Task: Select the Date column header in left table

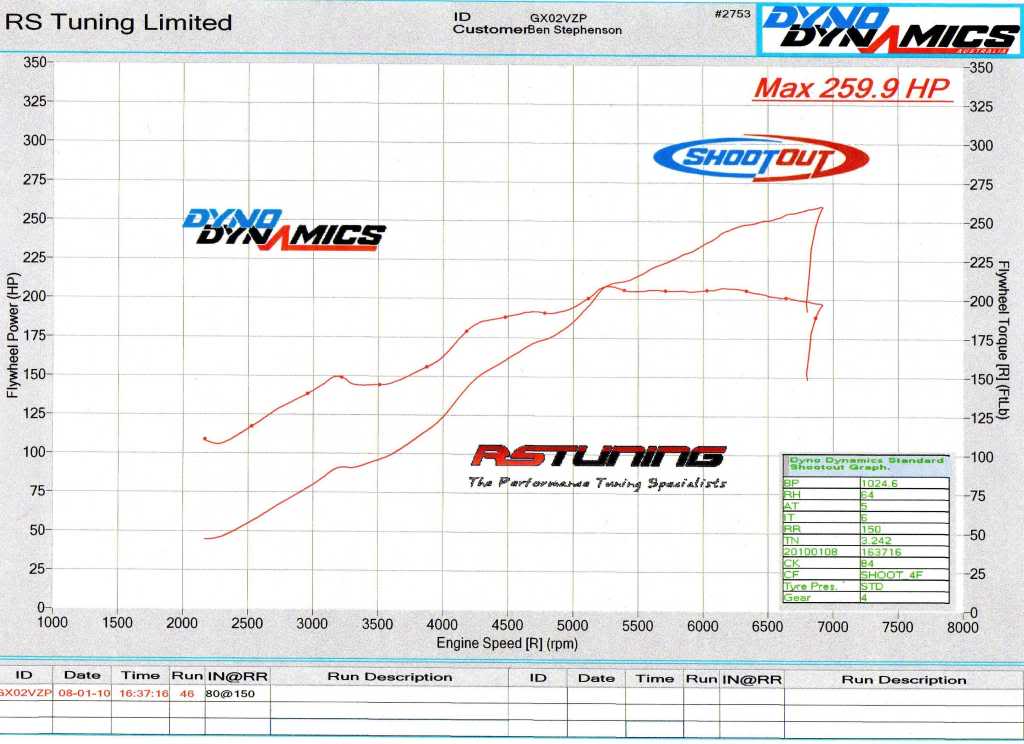Action: tap(83, 677)
